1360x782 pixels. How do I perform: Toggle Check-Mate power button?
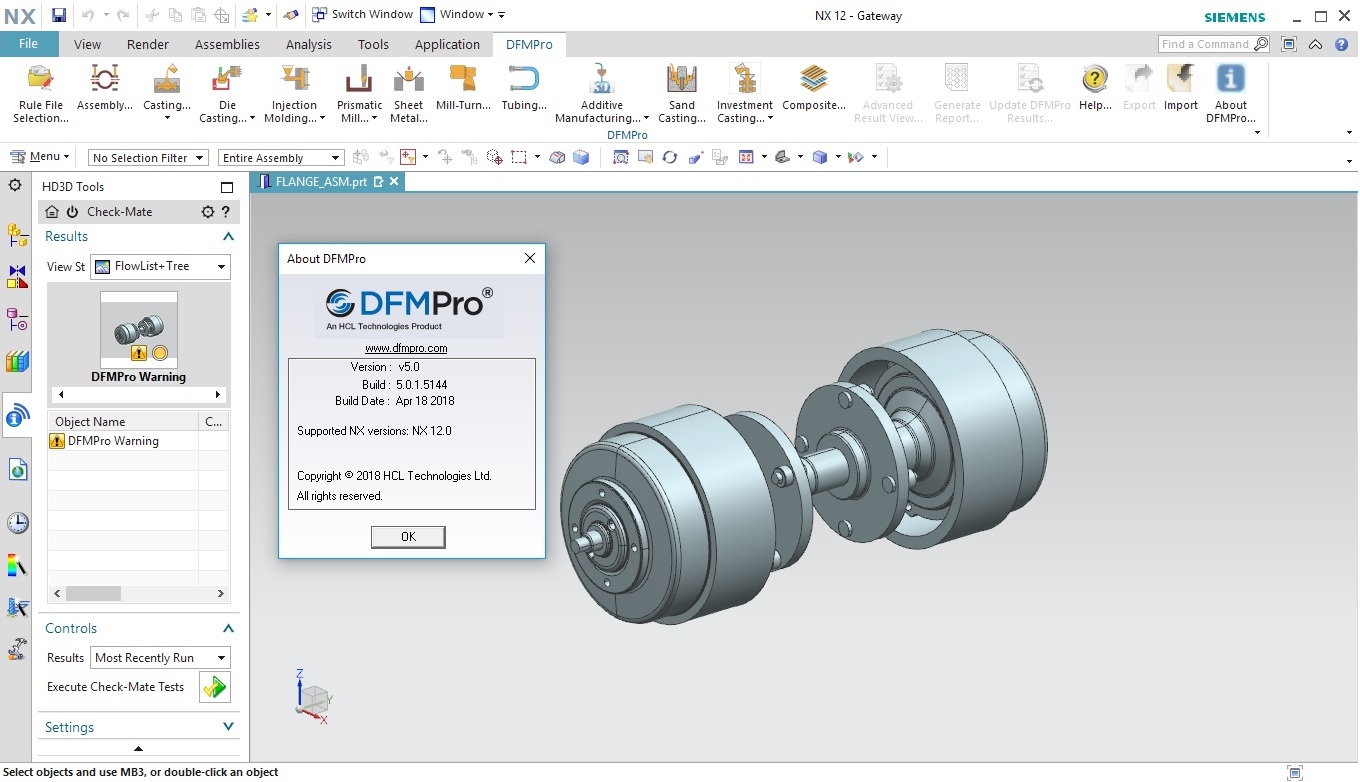[x=72, y=212]
